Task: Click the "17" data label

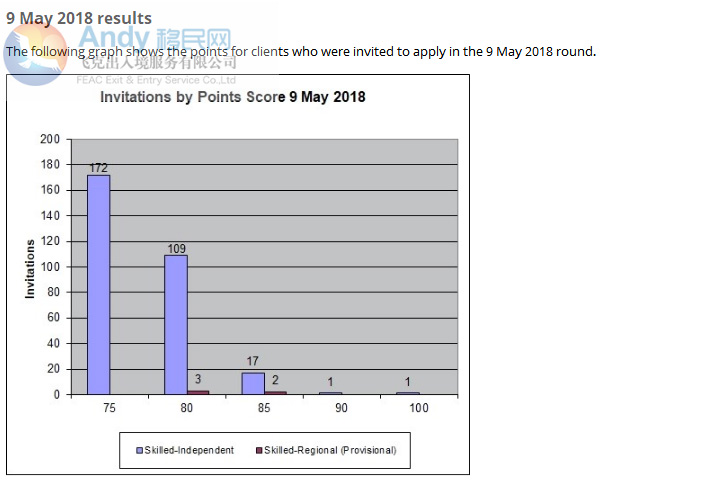Action: pos(253,362)
